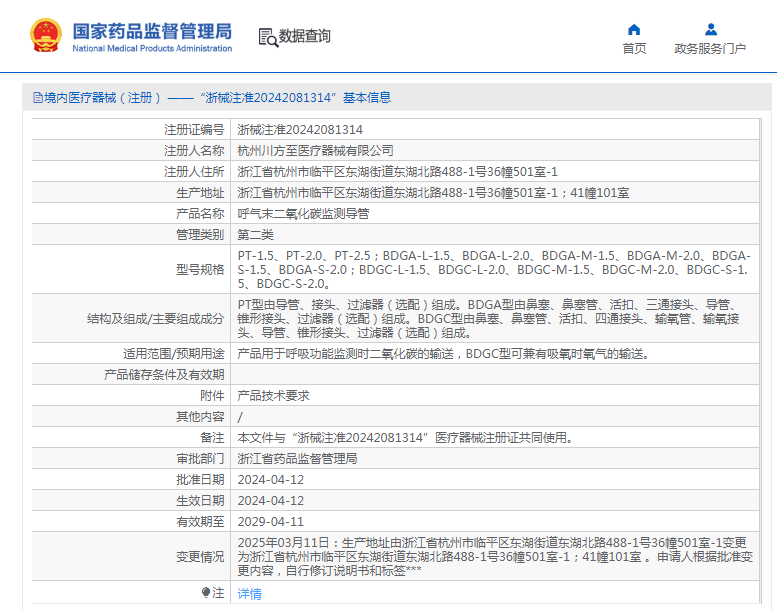Click the 附件 label
The image size is (777, 610).
click(212, 395)
